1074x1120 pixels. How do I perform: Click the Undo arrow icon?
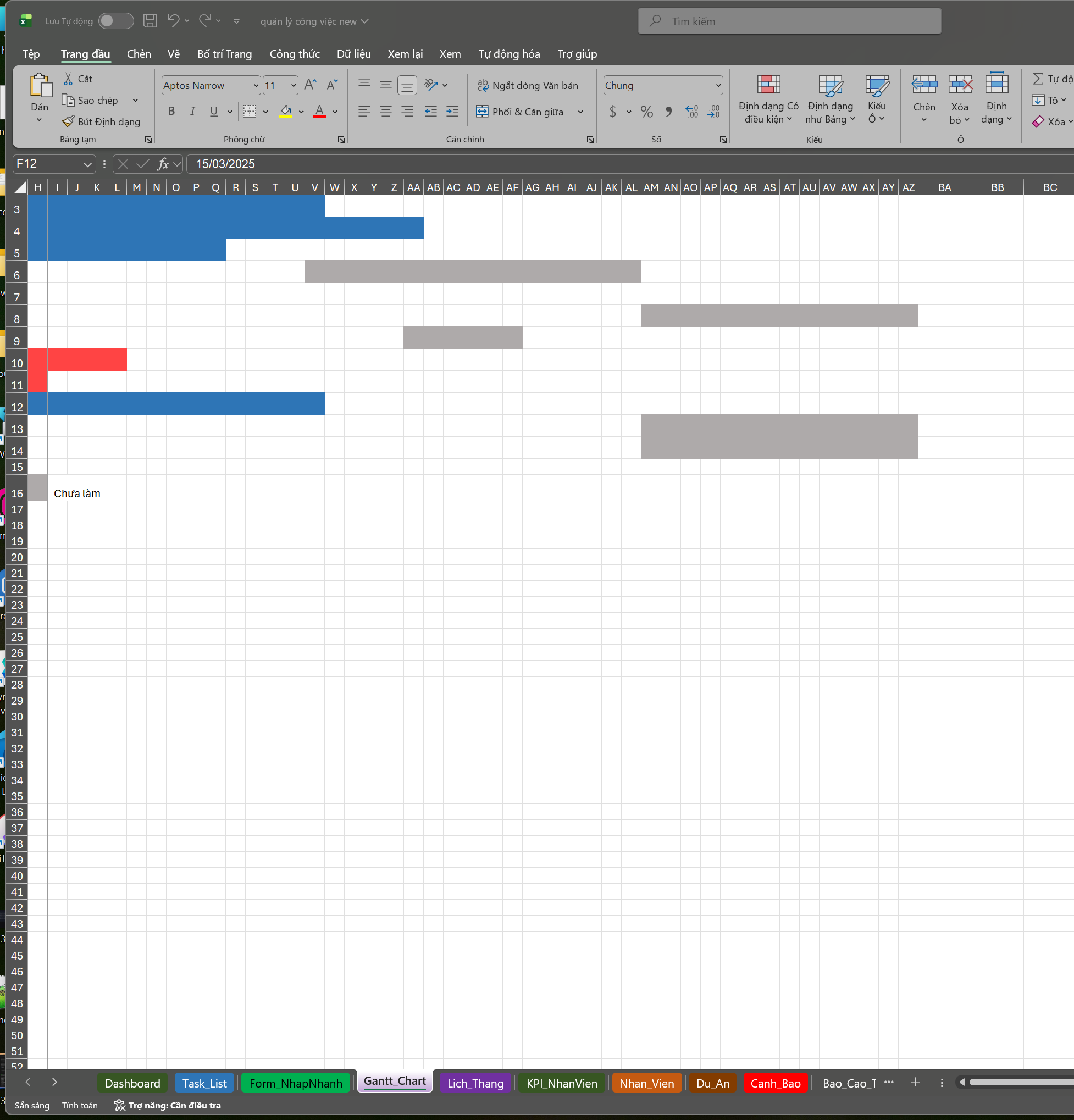tap(173, 21)
